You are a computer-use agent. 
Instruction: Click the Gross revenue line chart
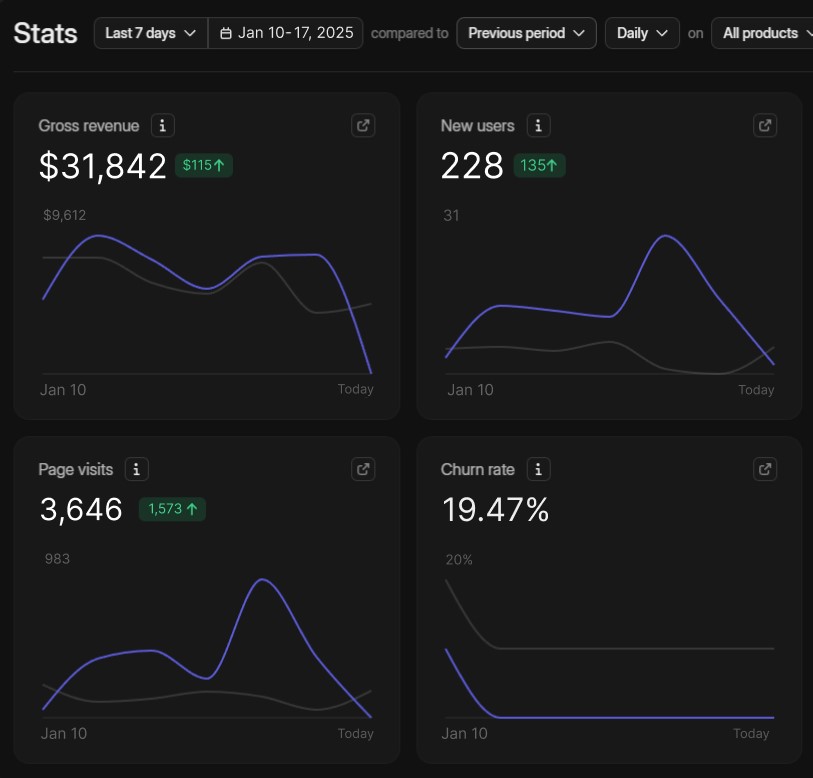point(206,300)
